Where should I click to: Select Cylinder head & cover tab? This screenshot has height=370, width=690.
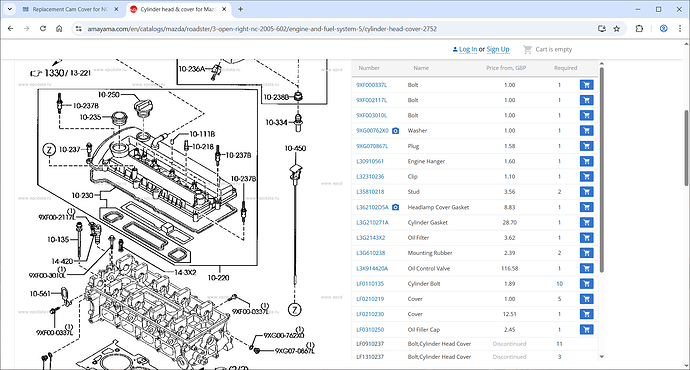click(178, 9)
